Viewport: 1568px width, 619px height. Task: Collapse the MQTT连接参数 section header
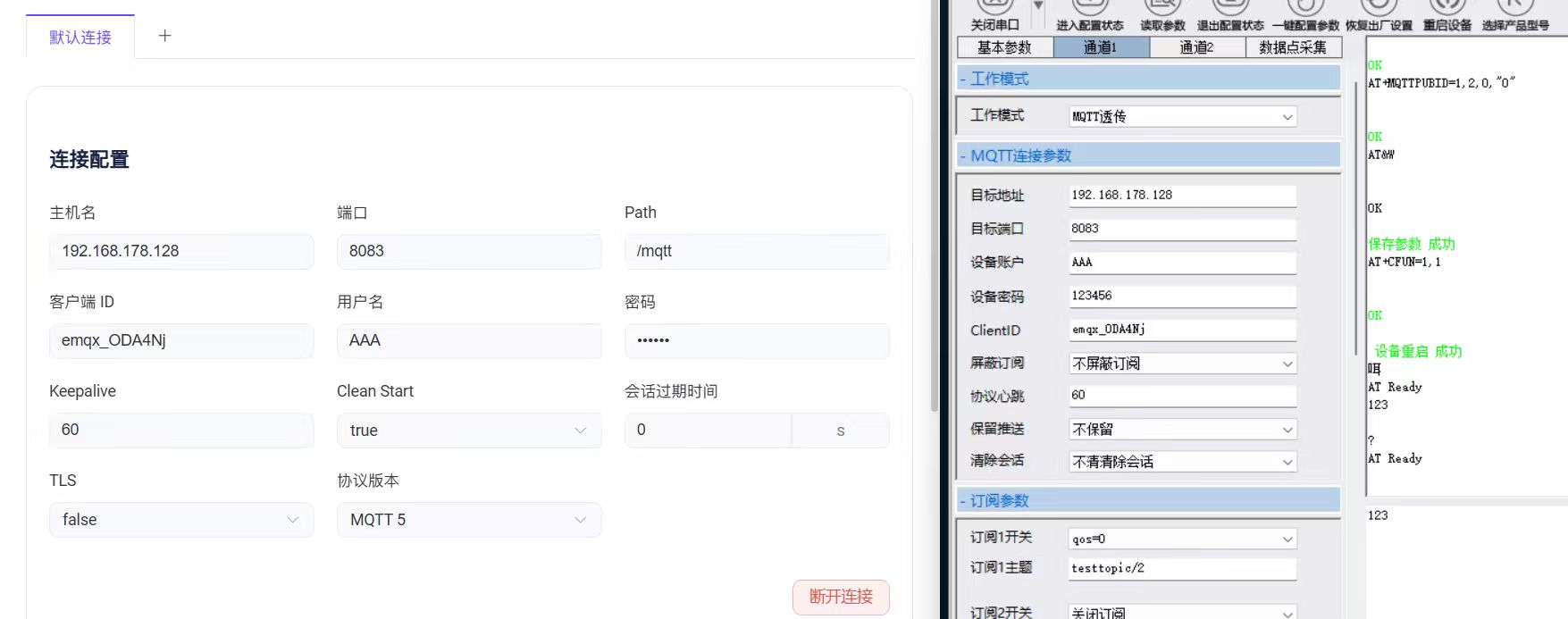coord(1020,155)
